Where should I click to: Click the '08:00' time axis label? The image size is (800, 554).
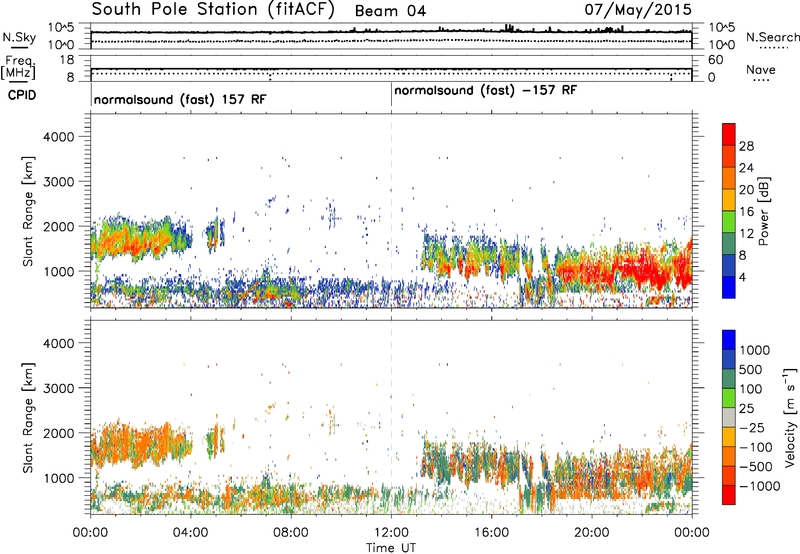tap(291, 533)
